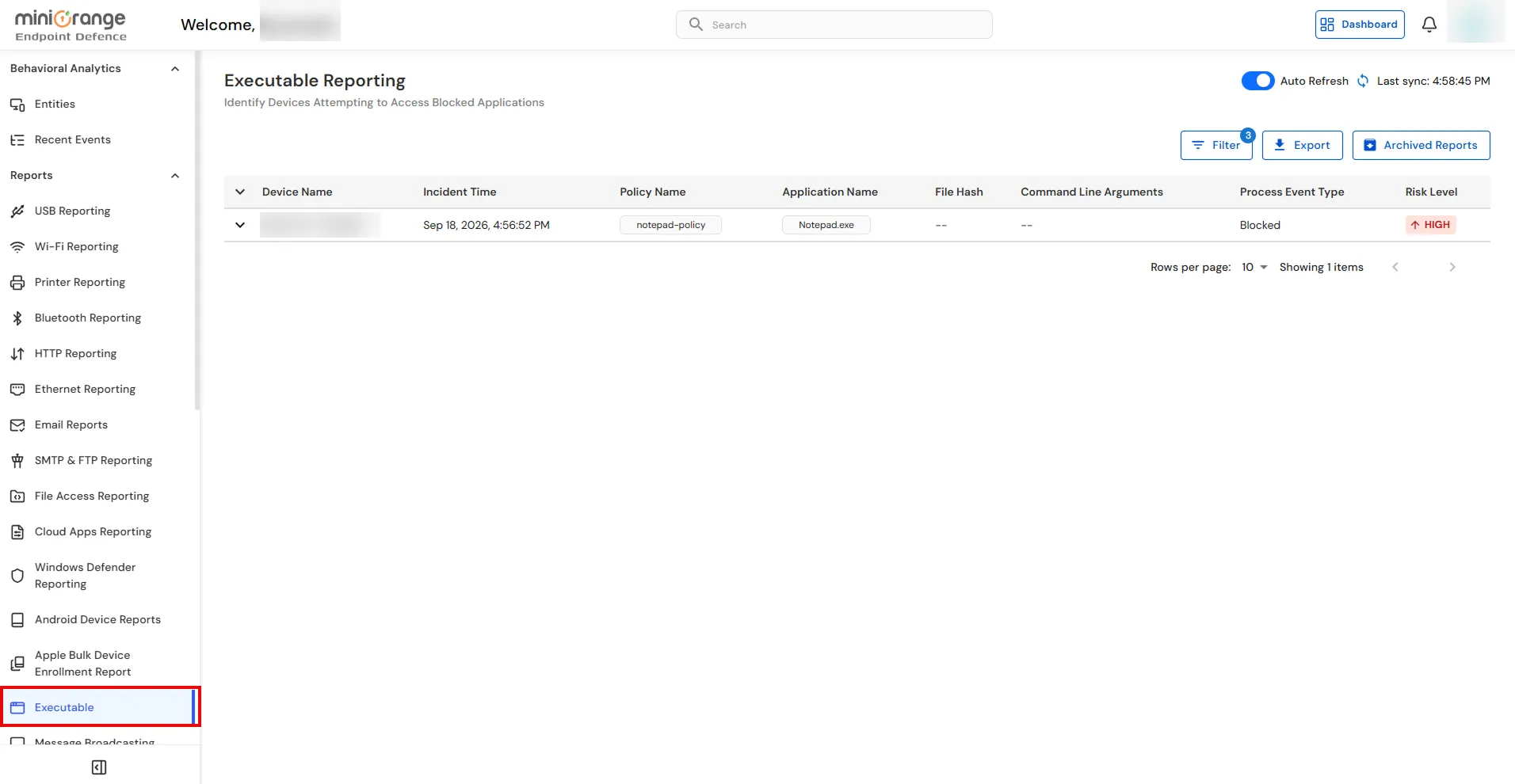
Task: Click the refresh sync icon
Action: coord(1363,81)
